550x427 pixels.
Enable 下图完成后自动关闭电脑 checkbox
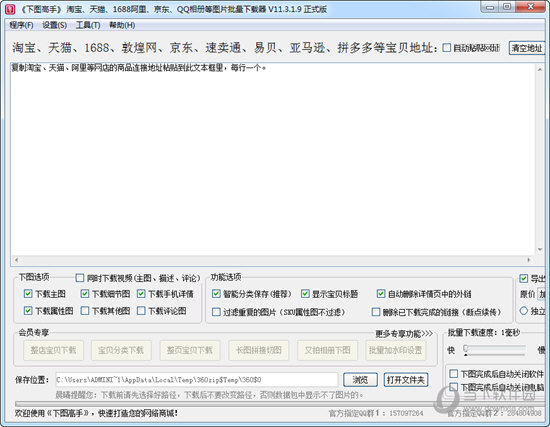[454, 387]
